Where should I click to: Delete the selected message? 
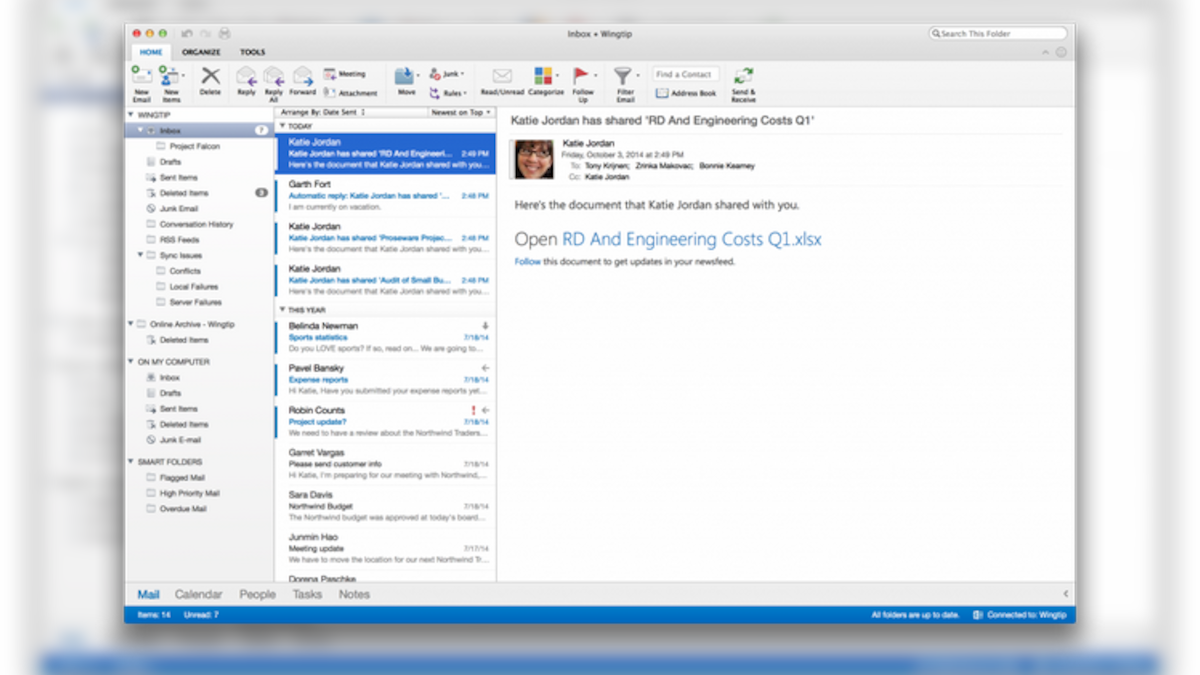[x=210, y=80]
